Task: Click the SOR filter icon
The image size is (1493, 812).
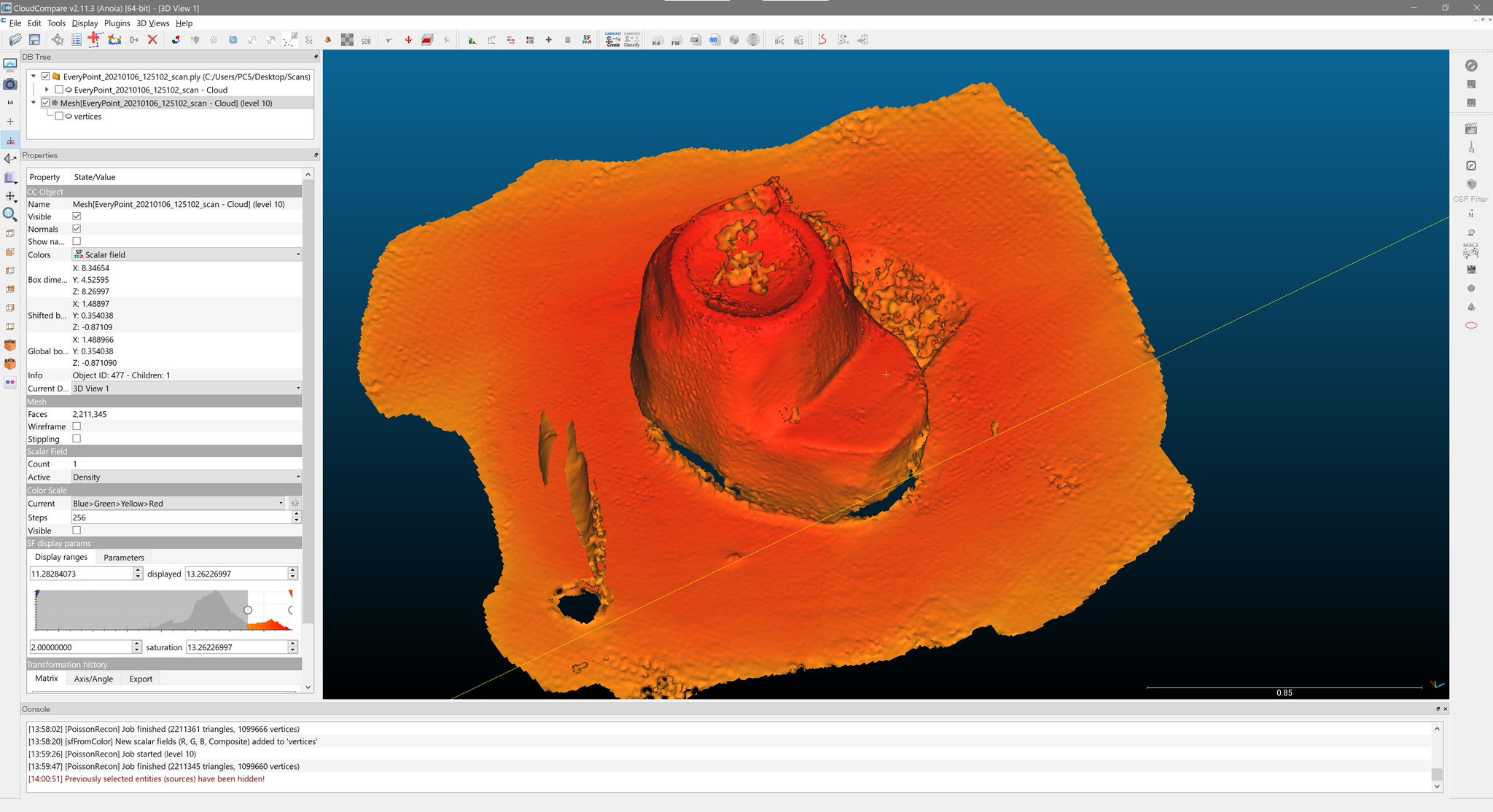Action: [x=366, y=40]
